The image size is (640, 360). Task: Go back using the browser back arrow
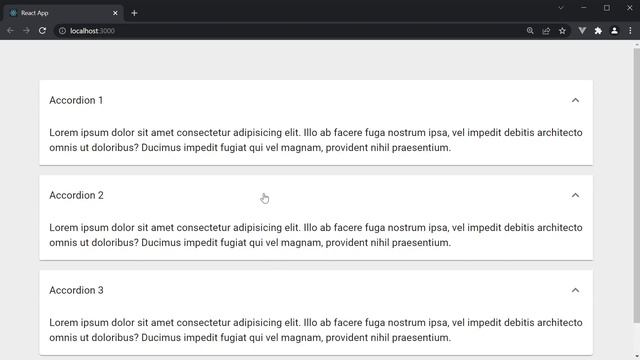point(10,31)
